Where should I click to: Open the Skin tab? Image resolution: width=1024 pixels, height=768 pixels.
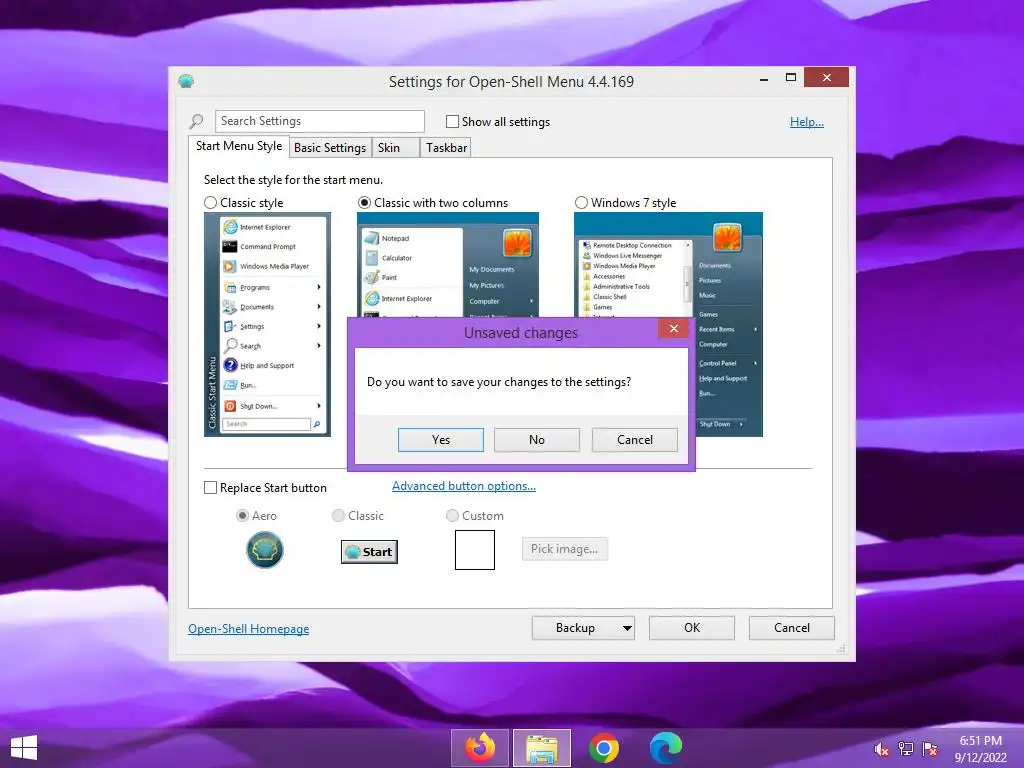tap(396, 148)
